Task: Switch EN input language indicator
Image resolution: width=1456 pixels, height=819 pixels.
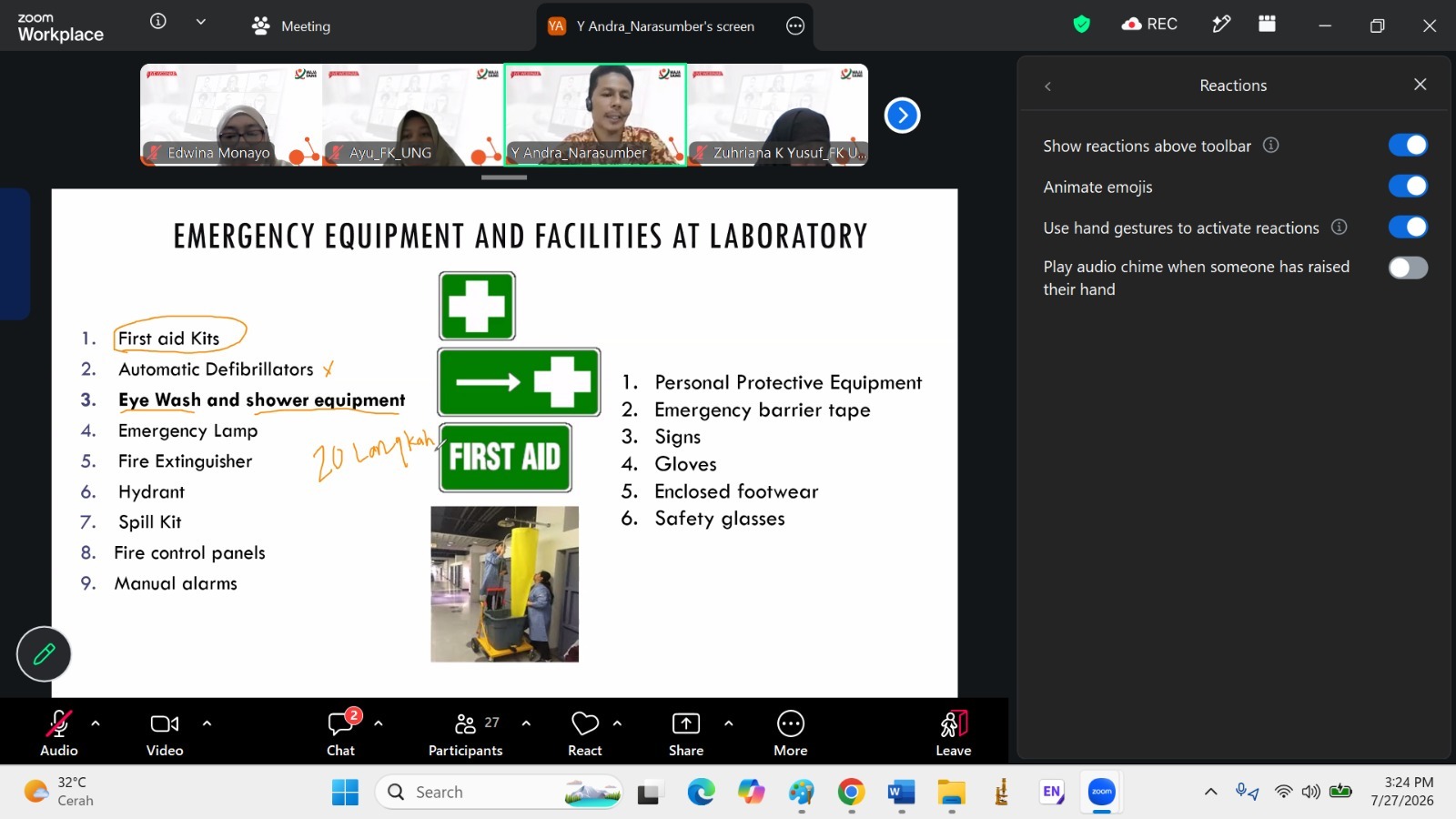Action: point(1052,793)
